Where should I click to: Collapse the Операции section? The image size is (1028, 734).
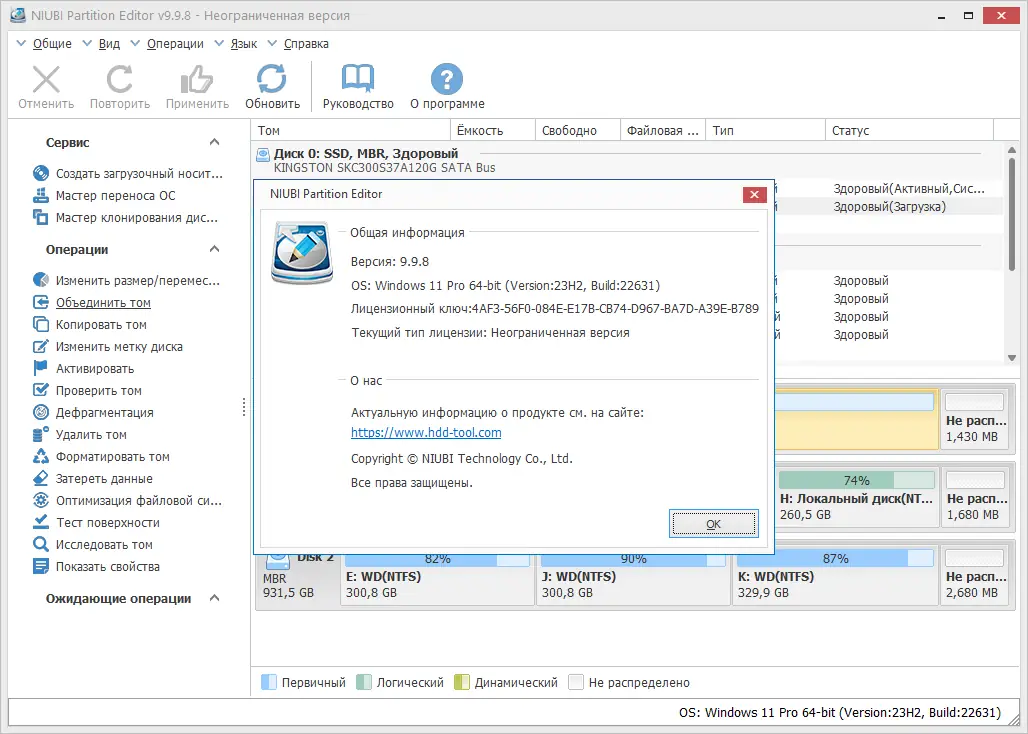[x=213, y=249]
